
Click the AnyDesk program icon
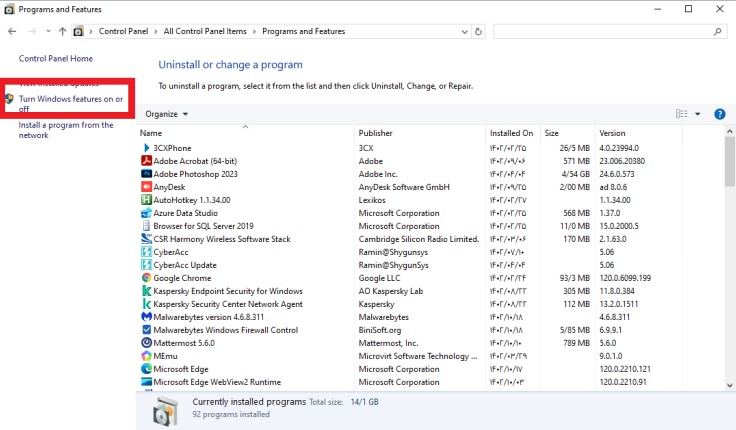pyautogui.click(x=146, y=187)
